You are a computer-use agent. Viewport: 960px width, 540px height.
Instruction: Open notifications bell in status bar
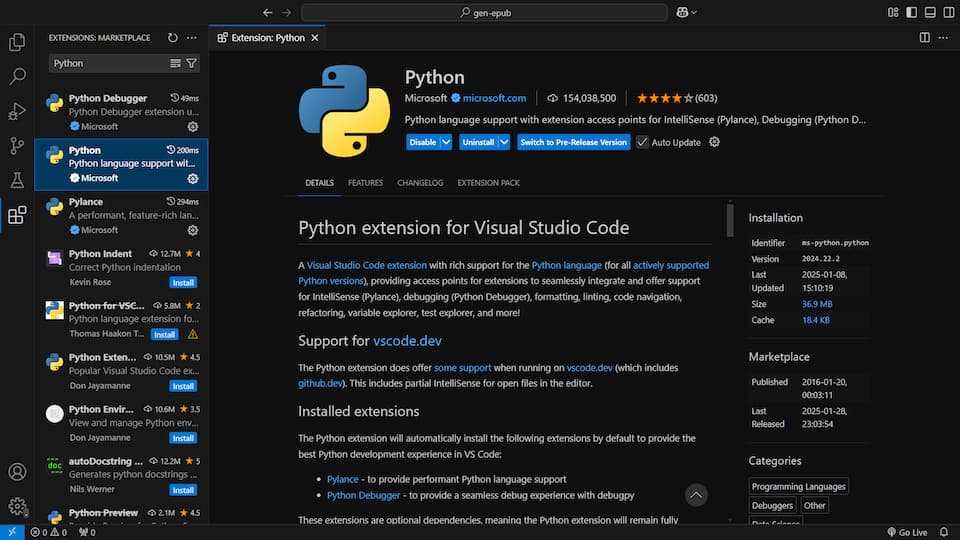coord(944,532)
